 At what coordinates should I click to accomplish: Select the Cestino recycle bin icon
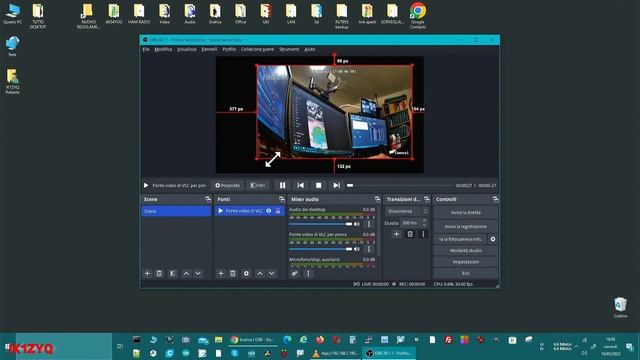coord(620,308)
